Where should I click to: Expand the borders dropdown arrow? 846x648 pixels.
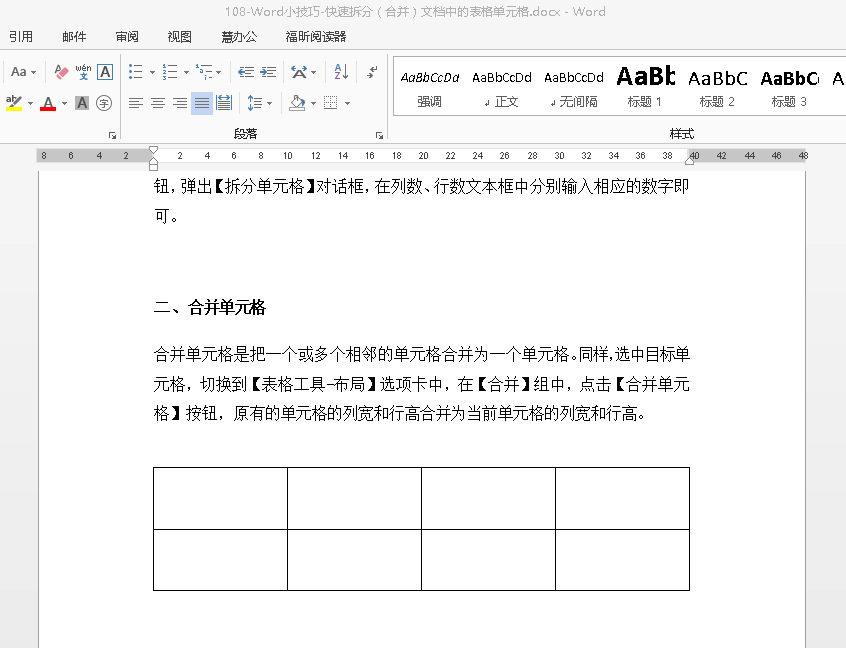347,103
